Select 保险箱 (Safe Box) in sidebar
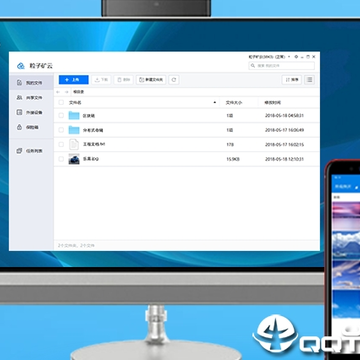The image size is (360, 360). click(x=31, y=127)
